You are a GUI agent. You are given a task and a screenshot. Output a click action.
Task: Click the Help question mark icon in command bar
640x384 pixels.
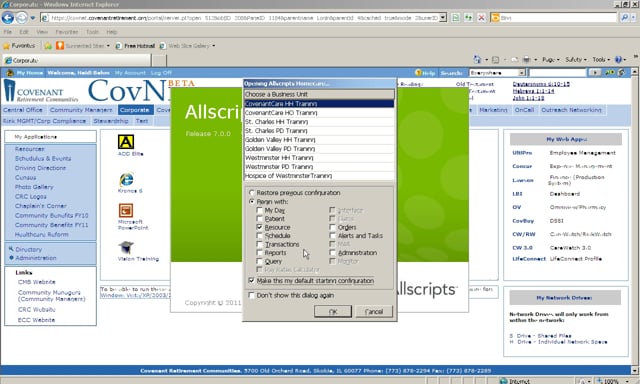[x=618, y=60]
